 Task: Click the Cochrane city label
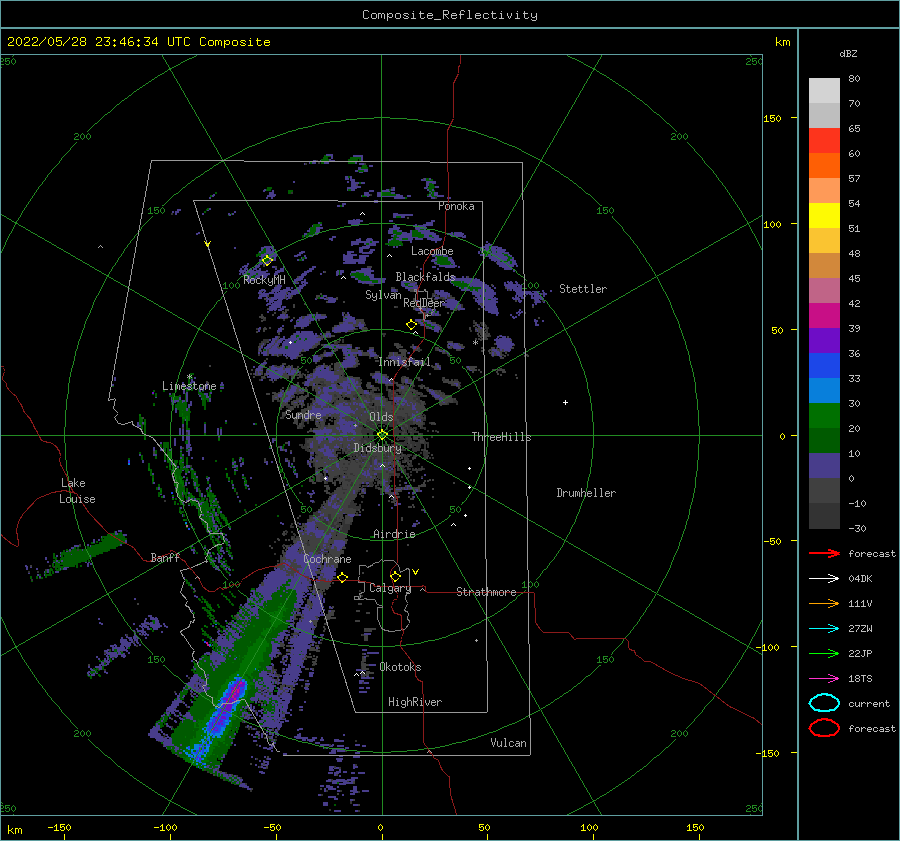[x=327, y=559]
